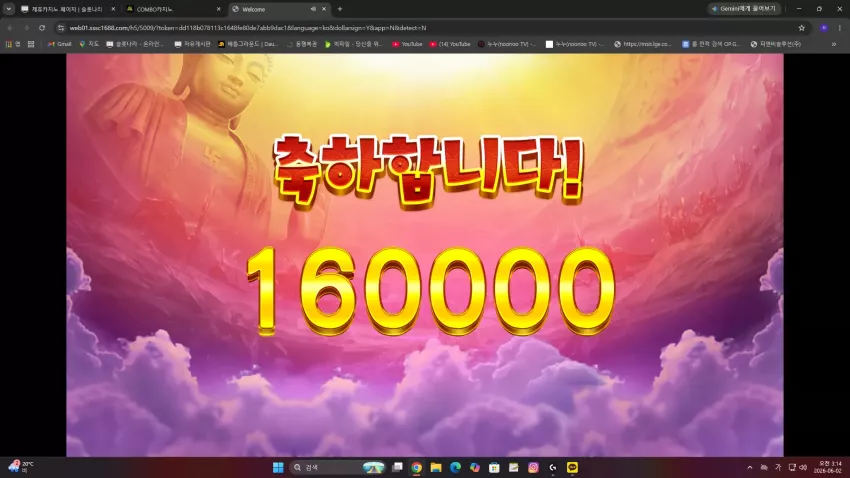Open the Apps shortcut in the bookmarks bar

tap(12, 44)
